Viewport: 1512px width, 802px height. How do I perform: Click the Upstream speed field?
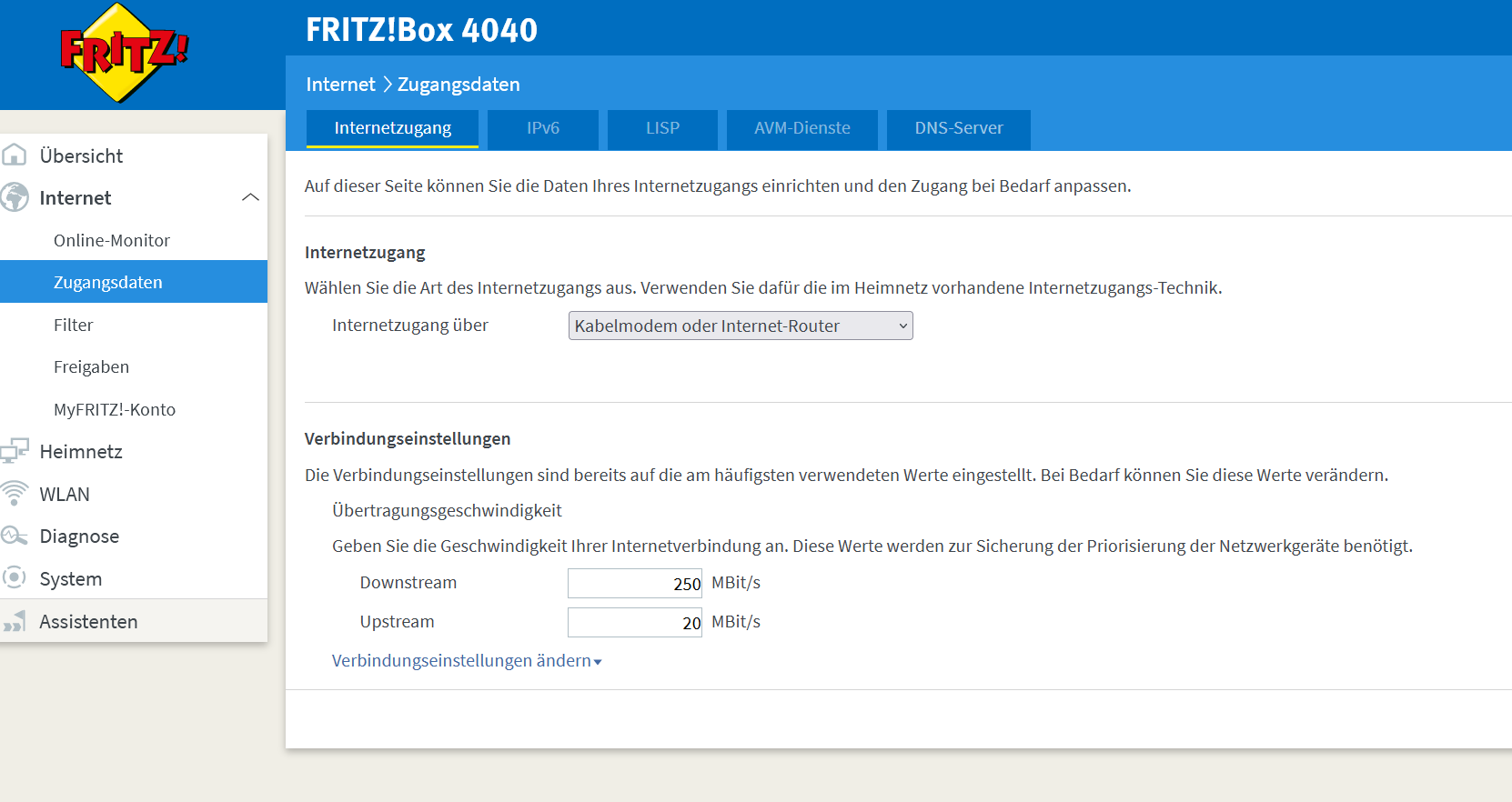635,623
